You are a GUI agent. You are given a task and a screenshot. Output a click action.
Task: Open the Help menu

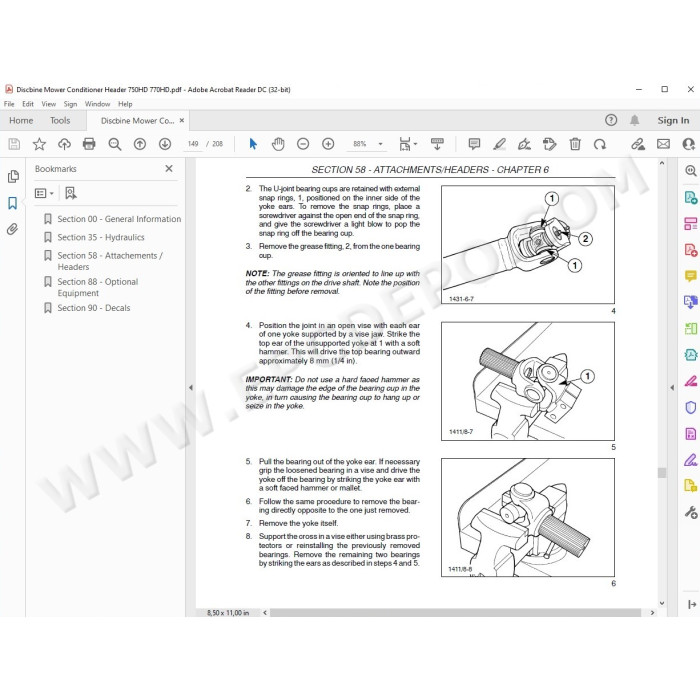pos(125,104)
